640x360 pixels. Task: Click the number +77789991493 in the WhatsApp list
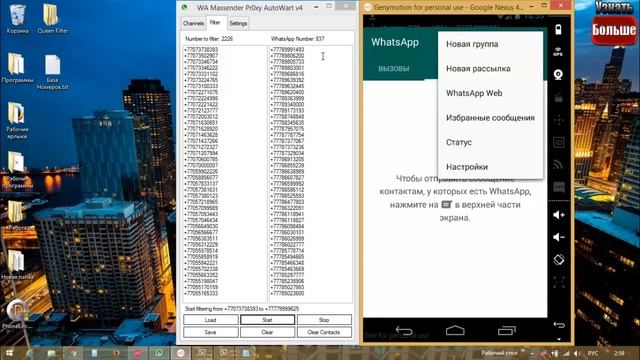click(x=287, y=50)
